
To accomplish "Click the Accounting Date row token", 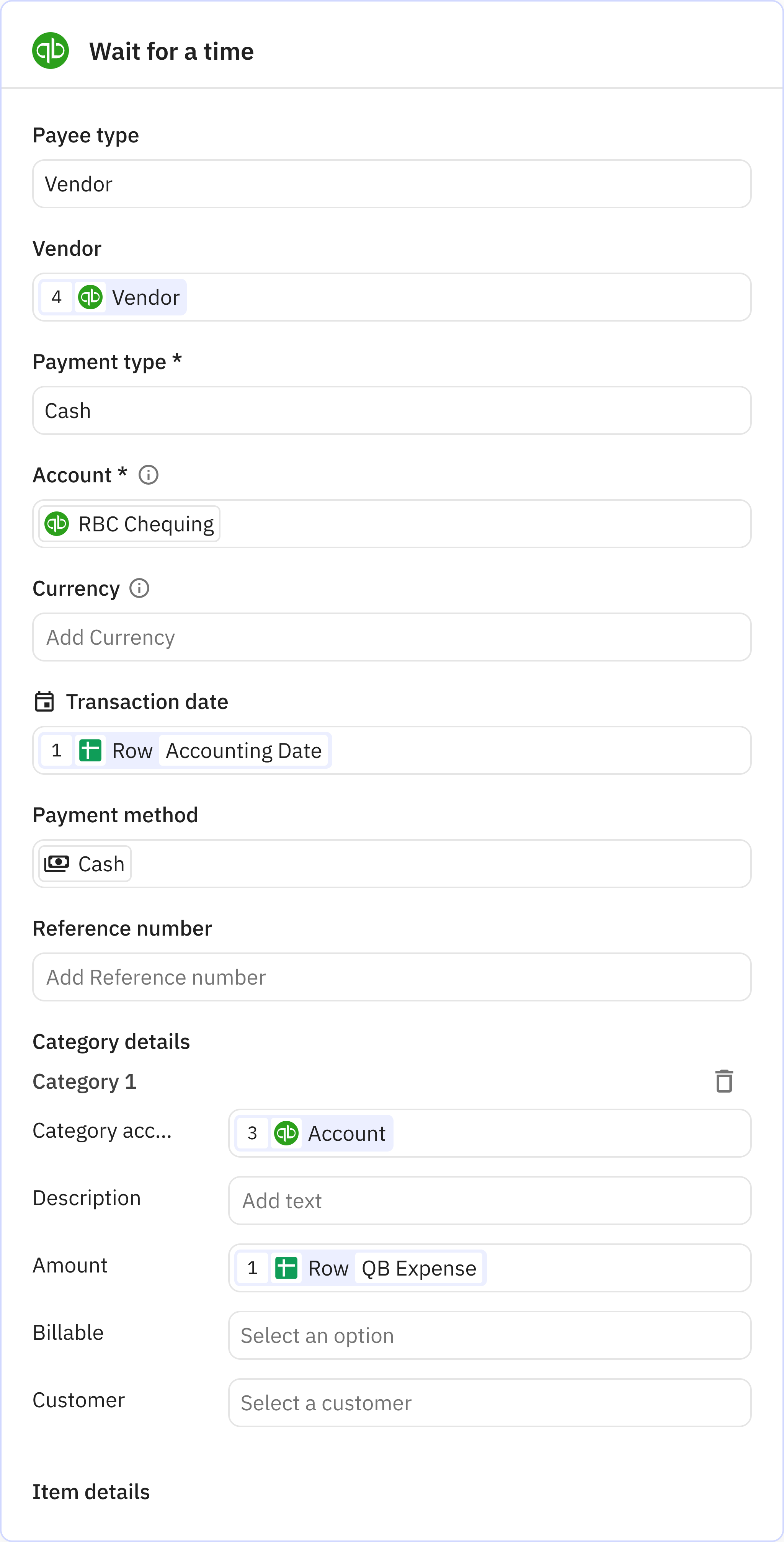I will pos(243,751).
